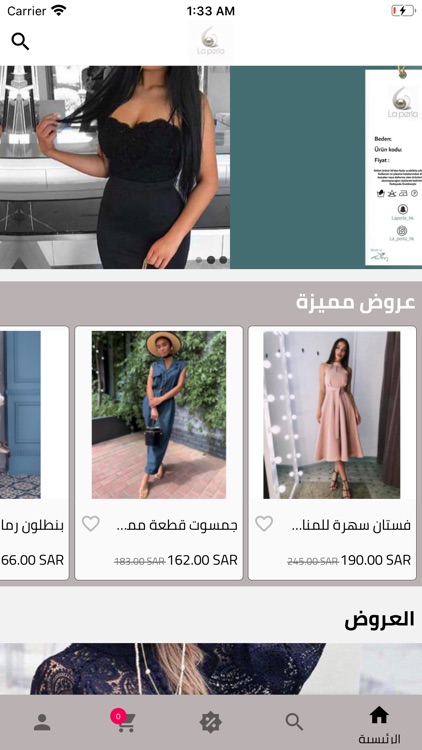Open the lace top image under العروض
The height and width of the screenshot is (750, 422).
tap(211, 669)
